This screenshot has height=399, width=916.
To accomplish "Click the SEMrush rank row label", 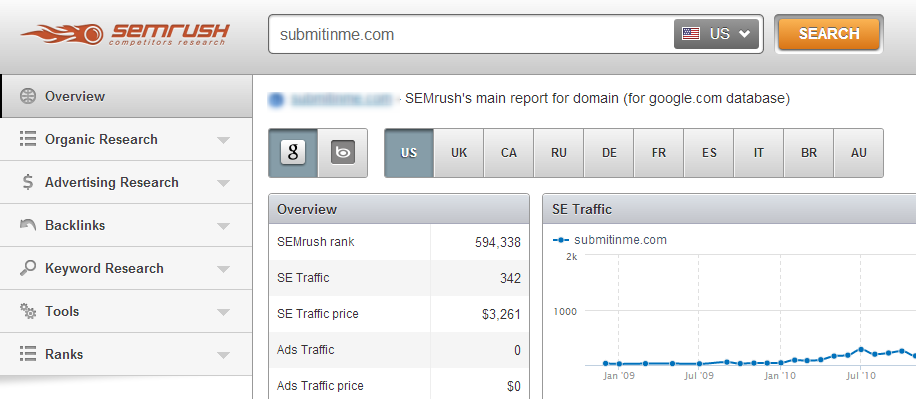I will tap(315, 242).
